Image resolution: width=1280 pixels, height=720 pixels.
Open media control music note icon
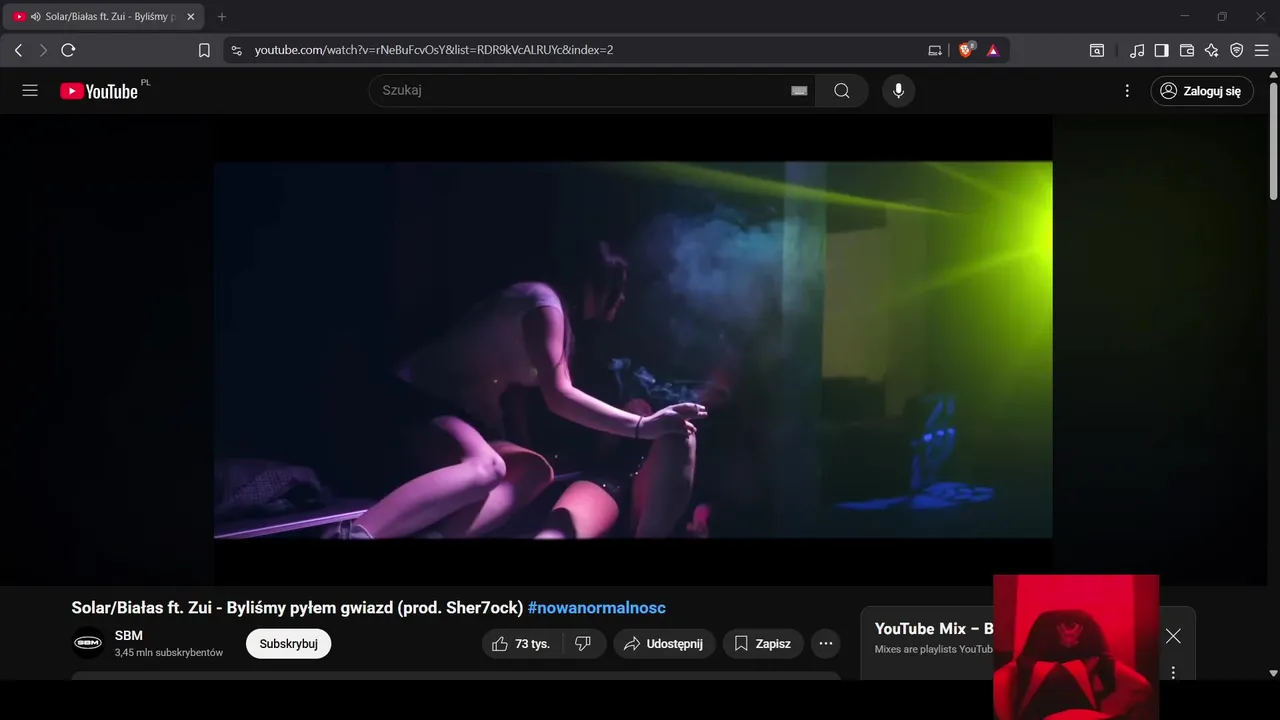(1137, 50)
